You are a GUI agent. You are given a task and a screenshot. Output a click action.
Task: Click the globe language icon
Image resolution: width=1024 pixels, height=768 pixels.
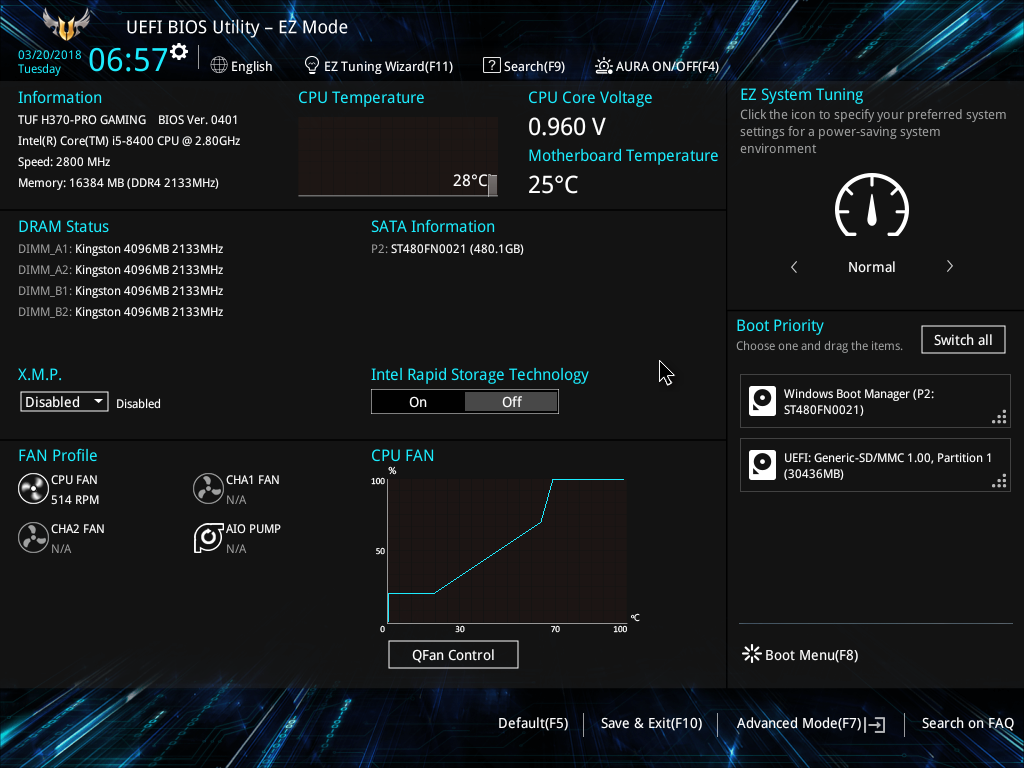point(219,65)
